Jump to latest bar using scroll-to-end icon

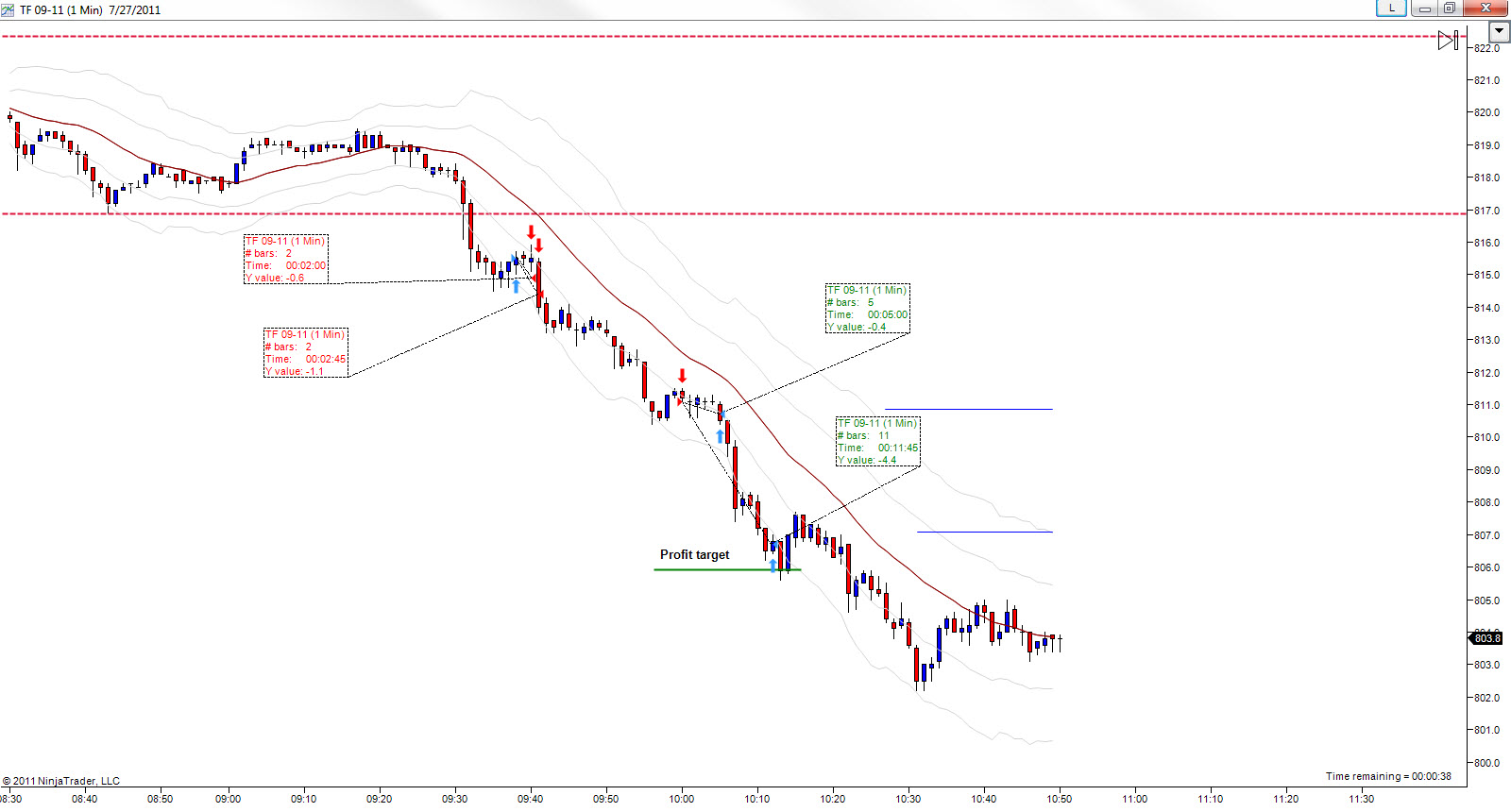tap(1448, 40)
